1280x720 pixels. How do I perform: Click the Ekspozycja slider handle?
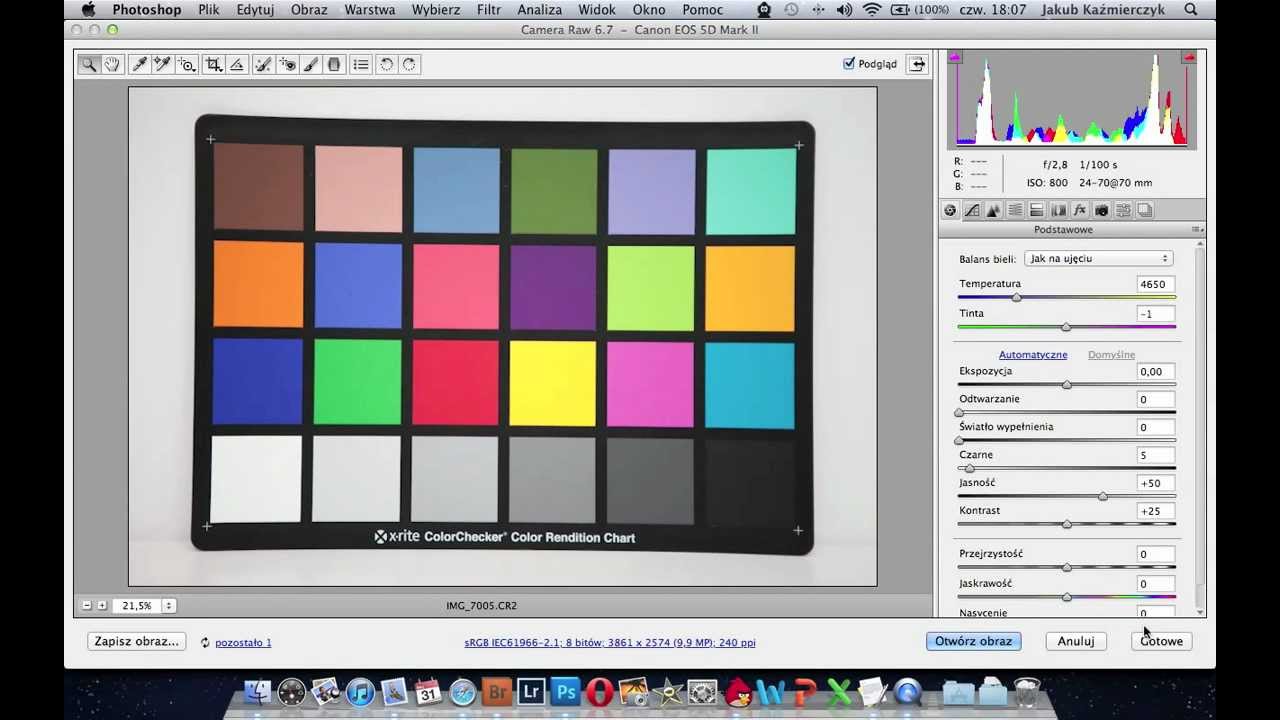(x=1067, y=385)
